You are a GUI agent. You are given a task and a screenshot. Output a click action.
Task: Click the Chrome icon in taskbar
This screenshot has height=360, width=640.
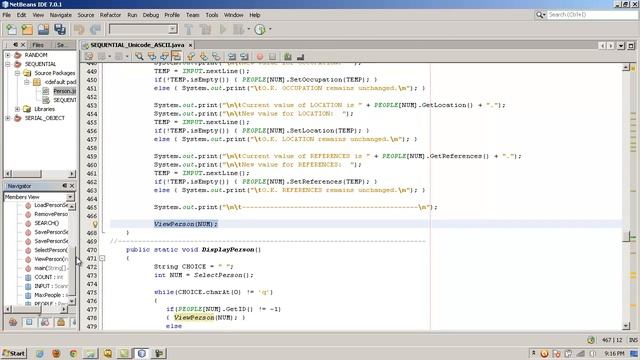pos(73,353)
